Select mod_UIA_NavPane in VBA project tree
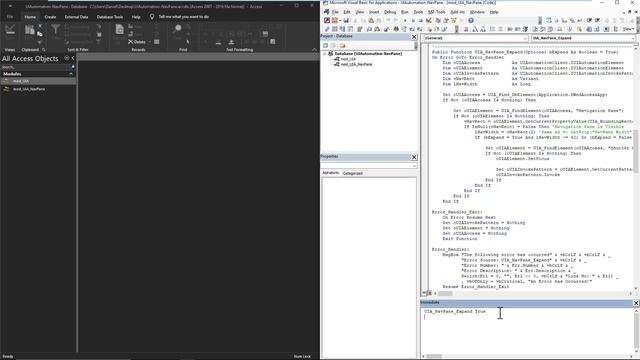The image size is (640, 360). click(x=356, y=64)
